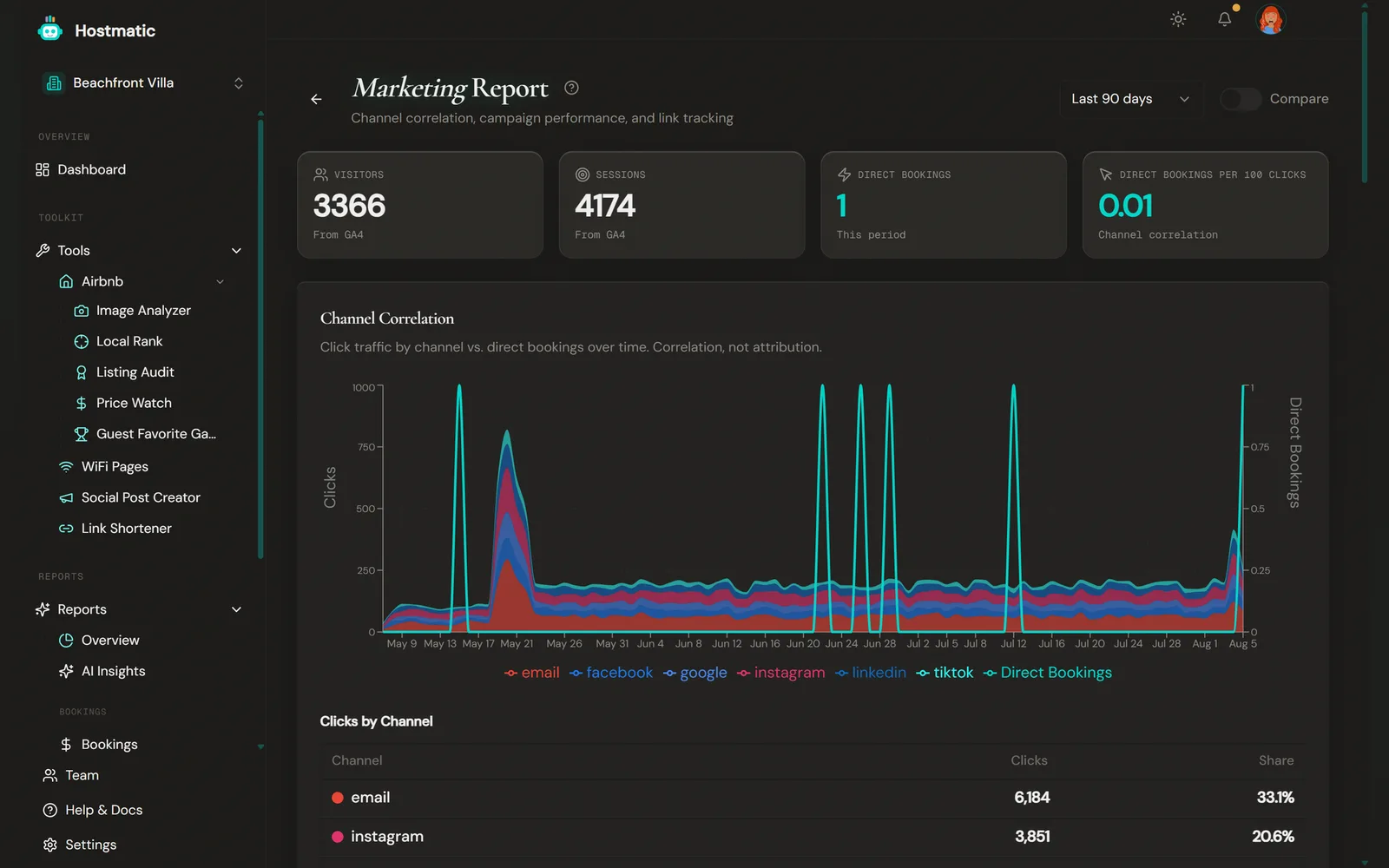Open Social Post Creator
Screen dimensions: 1389x868
pos(141,497)
